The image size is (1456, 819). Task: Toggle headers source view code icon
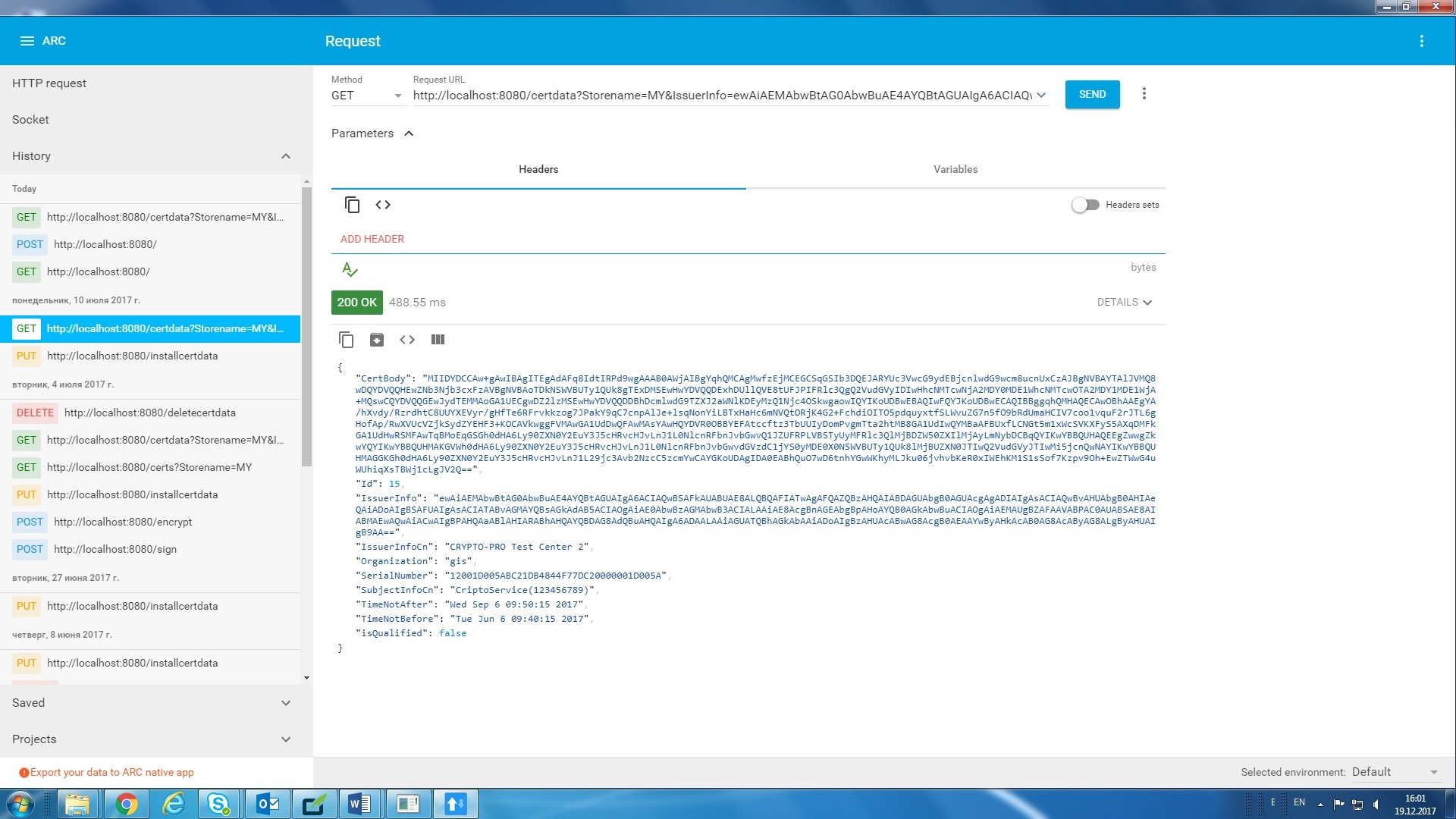[383, 205]
